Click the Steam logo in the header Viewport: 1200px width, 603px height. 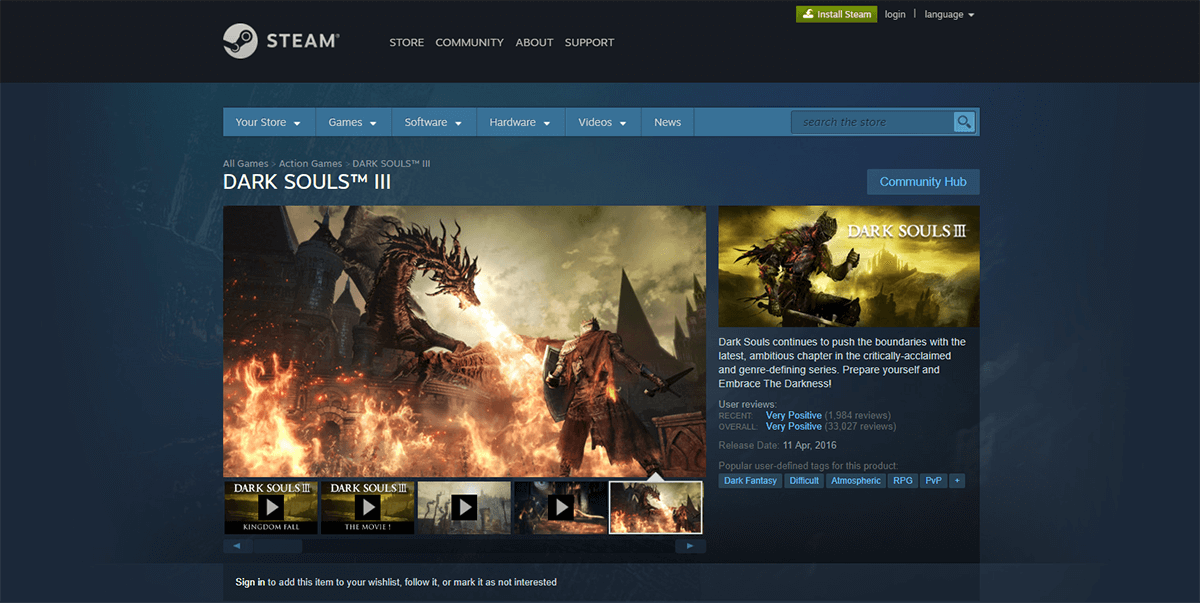[x=281, y=41]
